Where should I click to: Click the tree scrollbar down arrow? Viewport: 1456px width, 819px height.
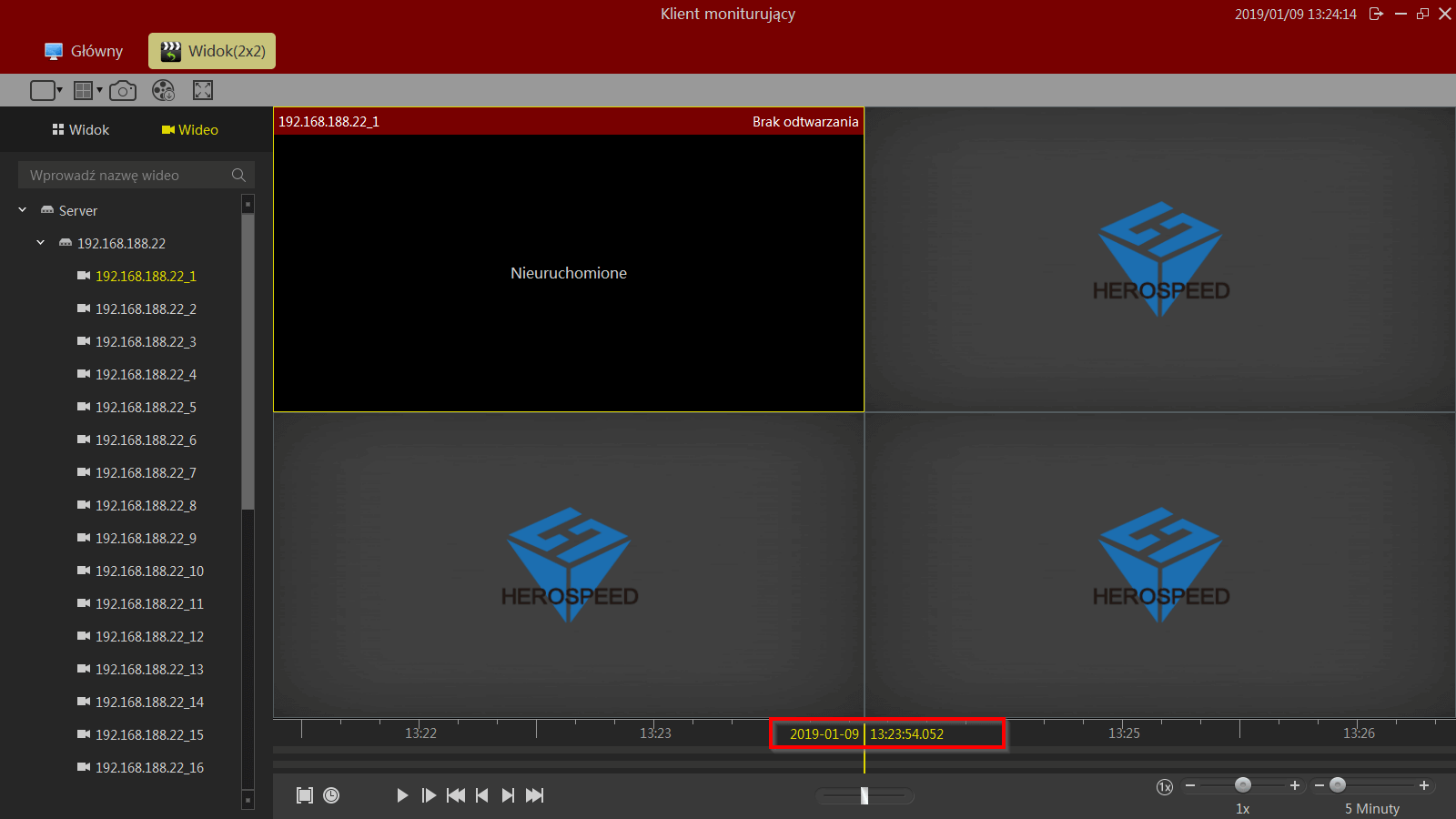coord(248,801)
